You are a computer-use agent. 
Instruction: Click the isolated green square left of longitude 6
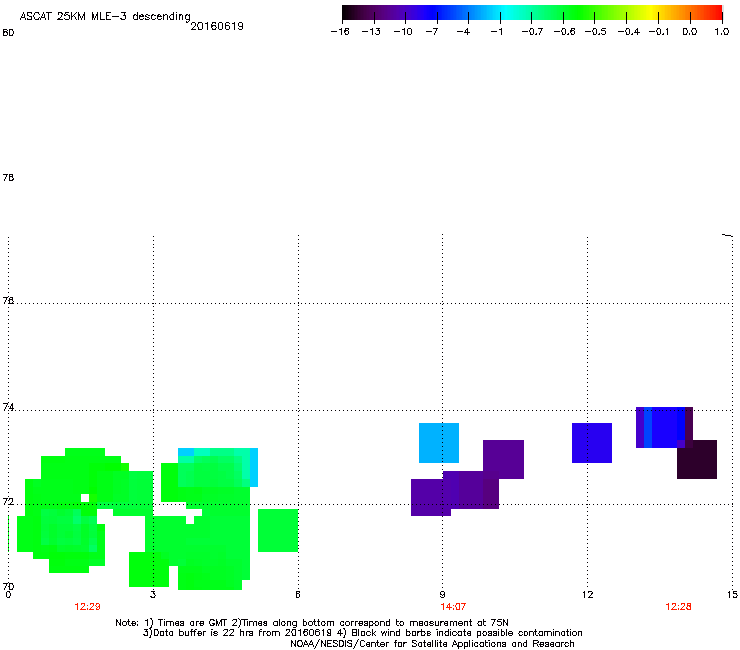click(x=278, y=530)
